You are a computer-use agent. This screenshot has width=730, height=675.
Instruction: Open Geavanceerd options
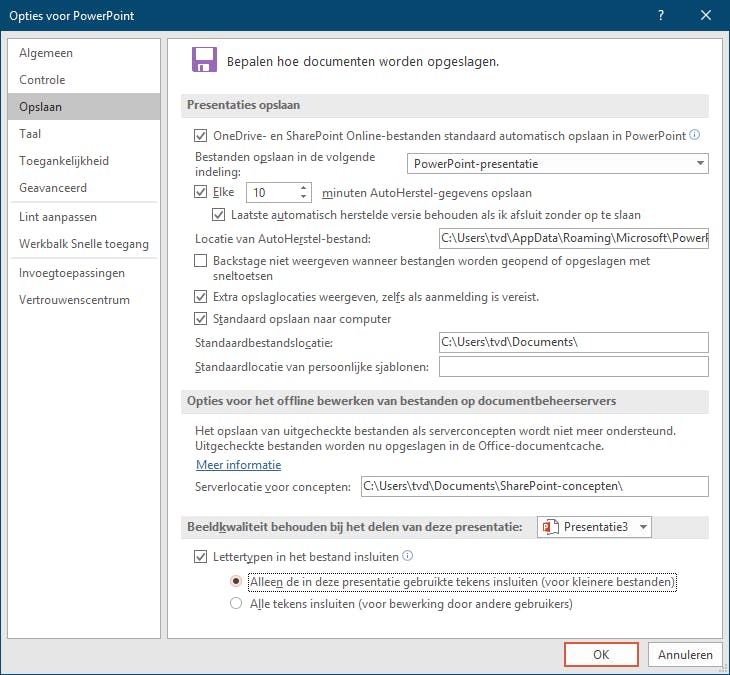pos(84,188)
